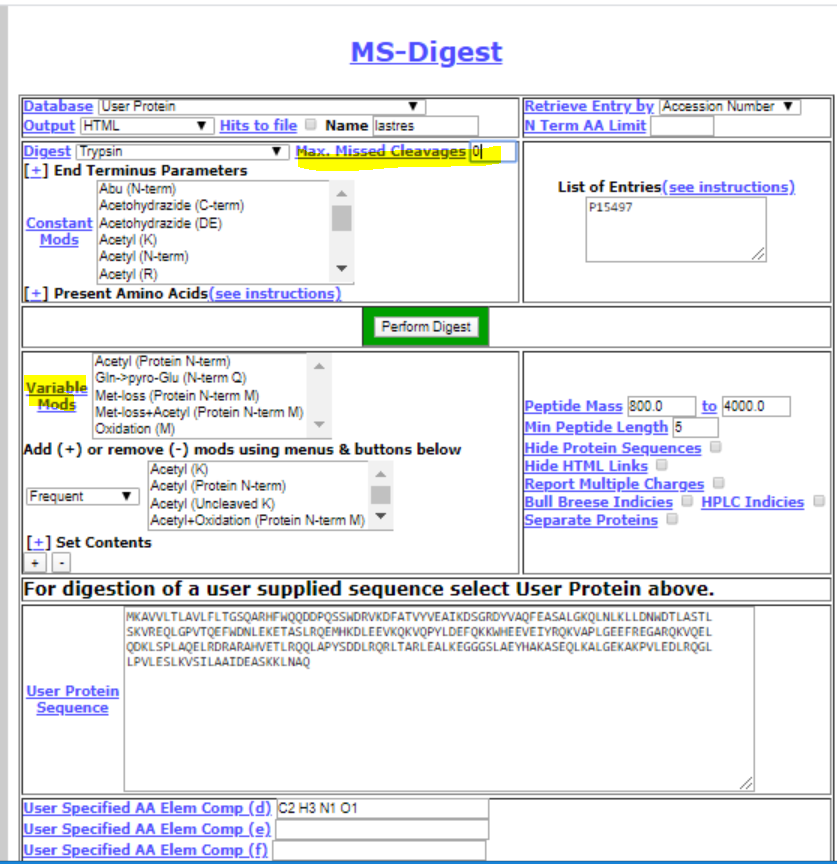Screen dimensions: 837x864
Task: Toggle the Hits to file checkbox
Action: click(x=311, y=125)
